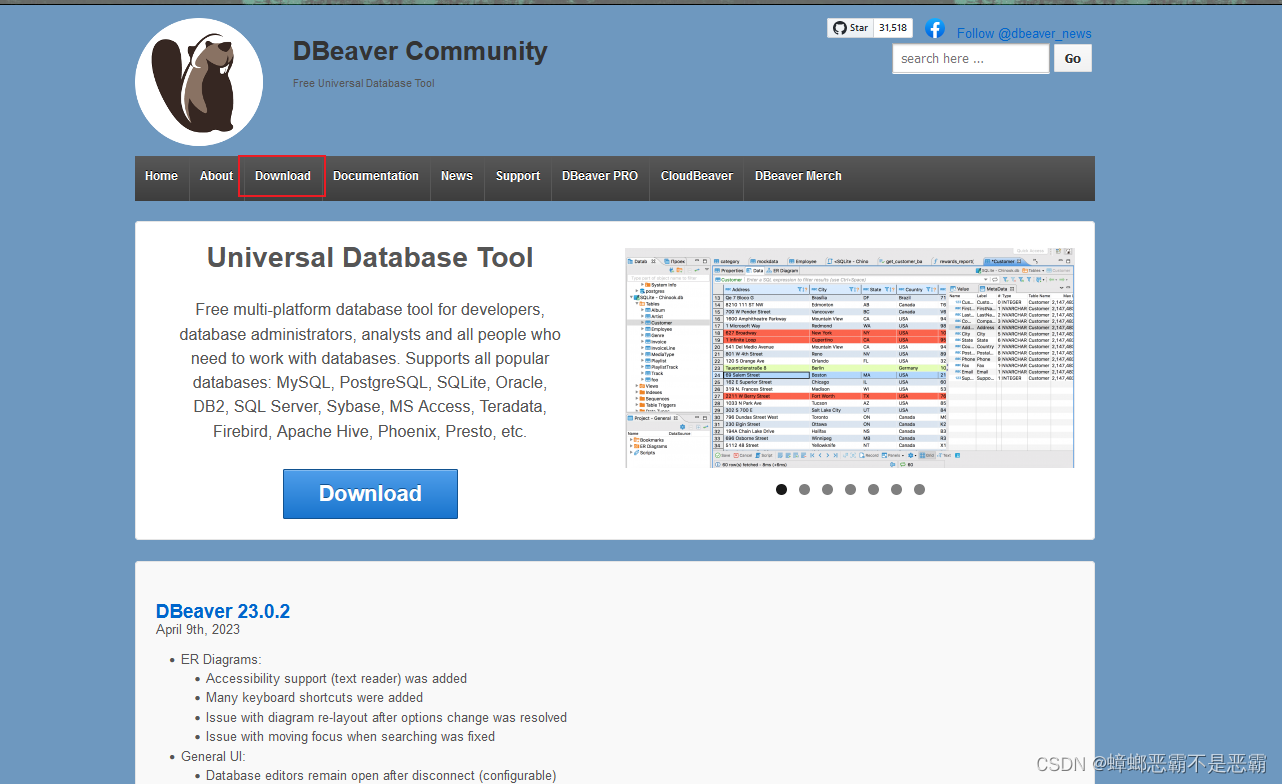Click the DBeaver beaver logo
The image size is (1282, 784).
[x=199, y=82]
